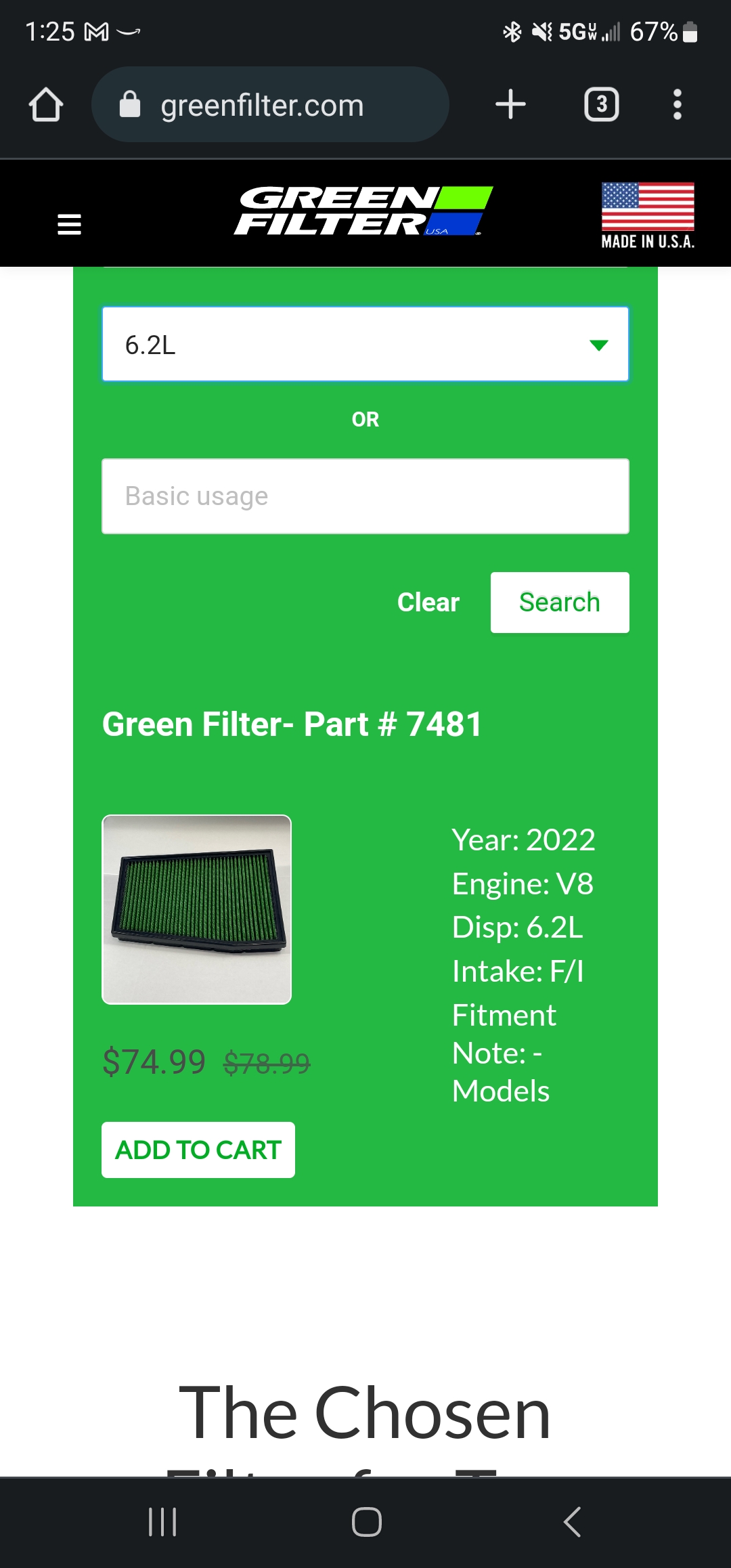This screenshot has width=731, height=1568.
Task: Tap the browser home icon
Action: pyautogui.click(x=46, y=105)
